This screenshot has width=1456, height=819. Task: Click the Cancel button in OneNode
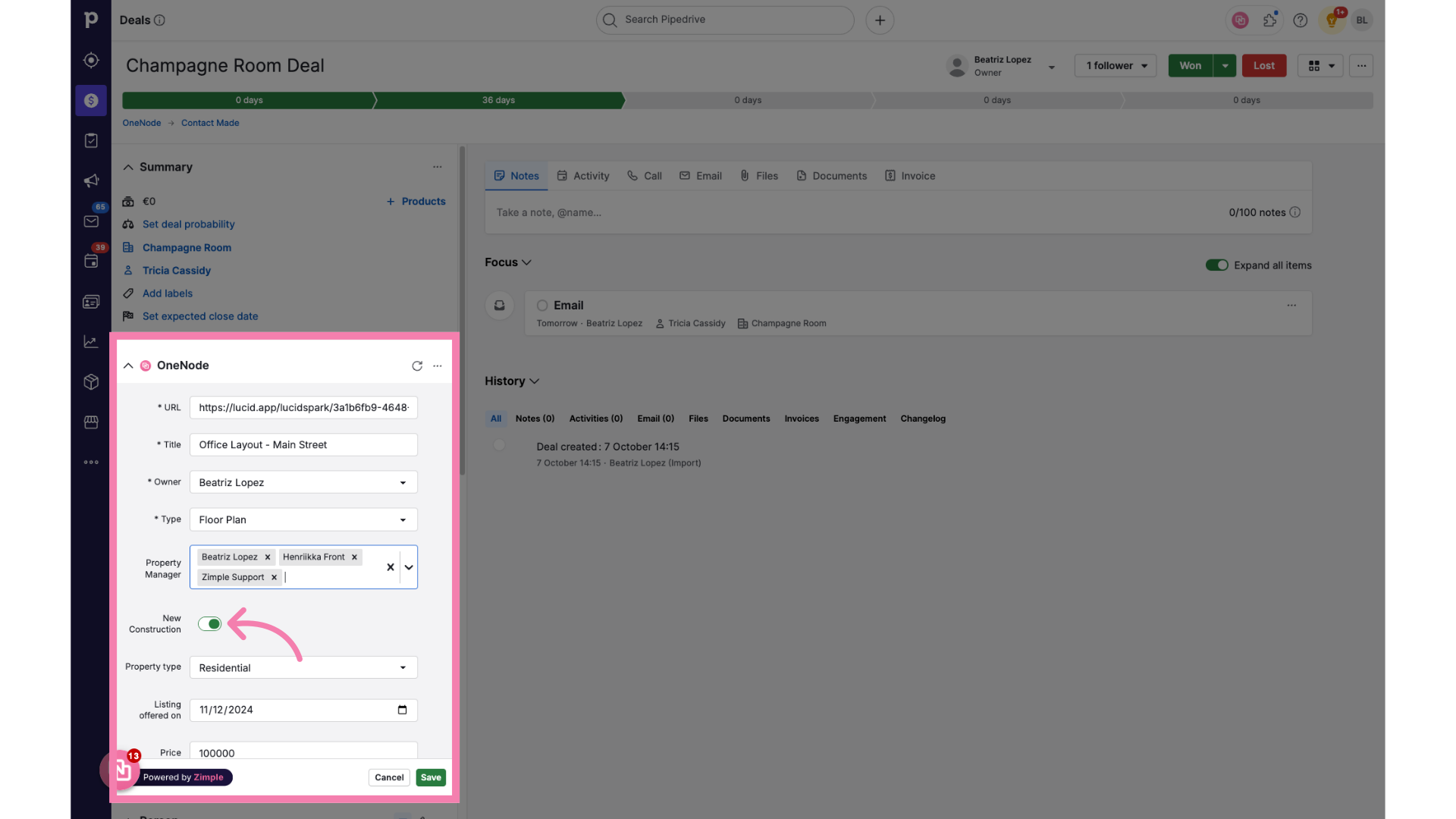(x=389, y=777)
